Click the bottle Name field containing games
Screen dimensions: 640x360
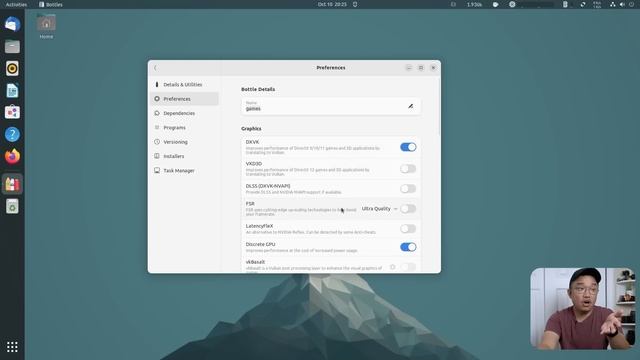click(331, 106)
